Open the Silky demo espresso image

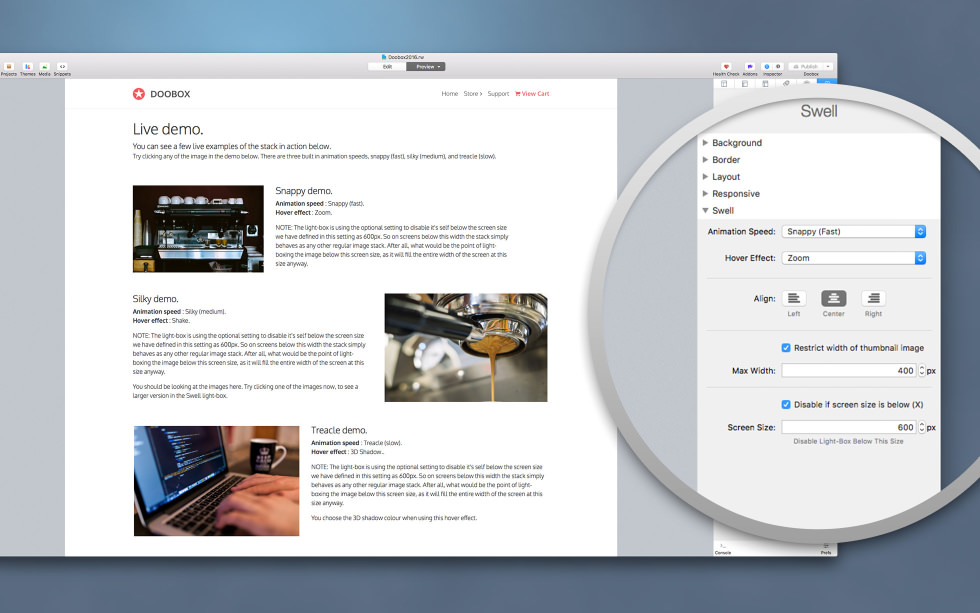pos(466,347)
